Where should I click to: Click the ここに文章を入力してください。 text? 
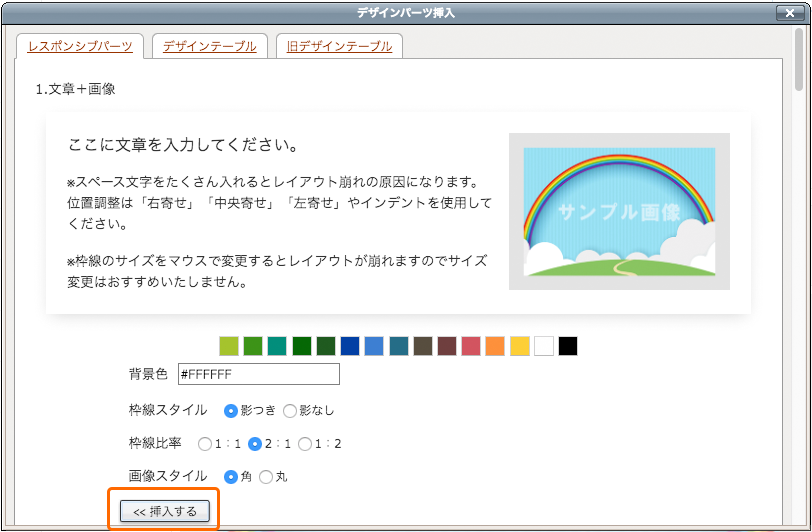(x=184, y=145)
